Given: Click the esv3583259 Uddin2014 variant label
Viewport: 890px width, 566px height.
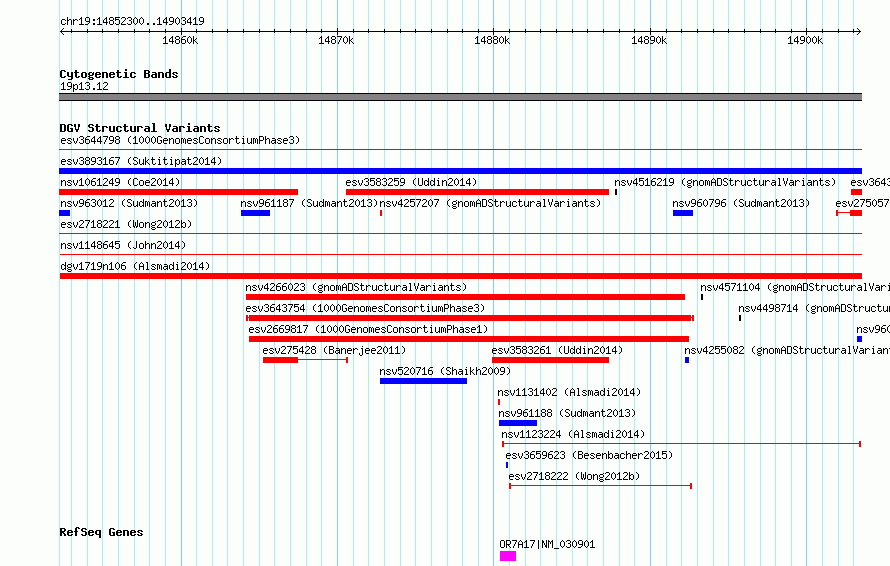Looking at the screenshot, I should pos(411,182).
